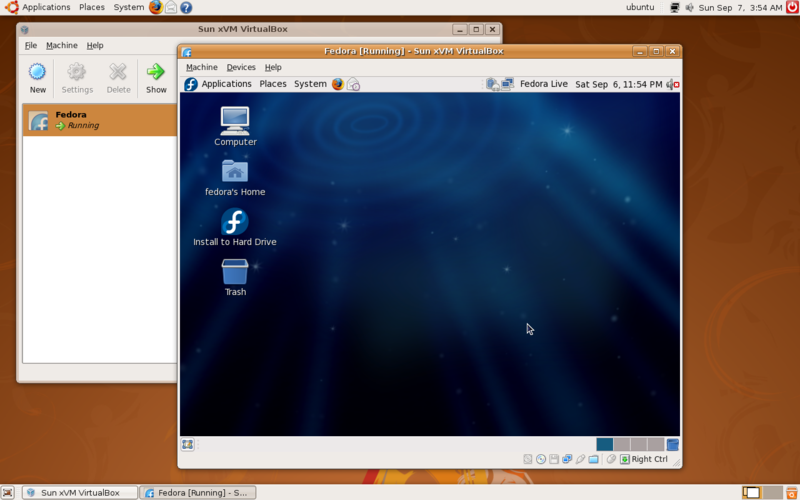Click the network manager icon in Fedora panel
Image resolution: width=800 pixels, height=500 pixels.
(x=507, y=84)
